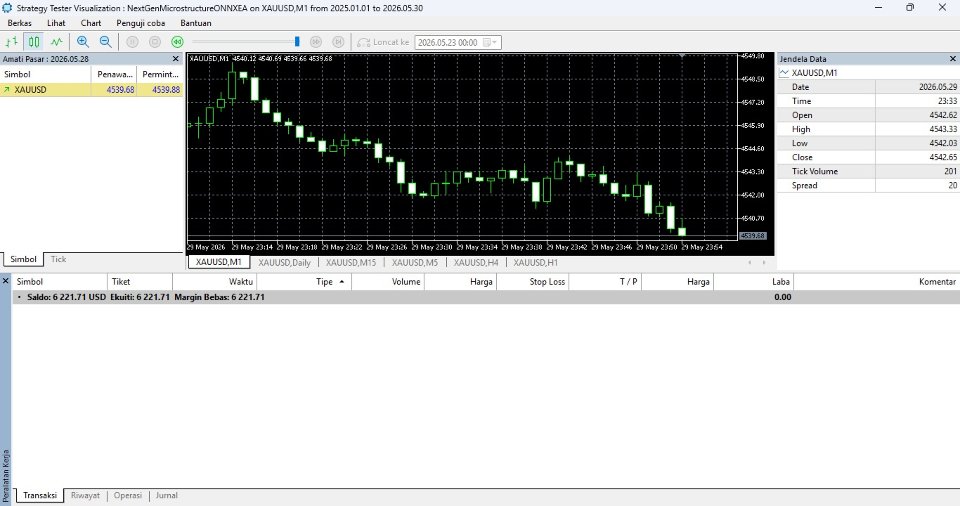Image resolution: width=960 pixels, height=506 pixels.
Task: Click the XAUUSD symbol arrow icon in market watch
Action: 7,89
